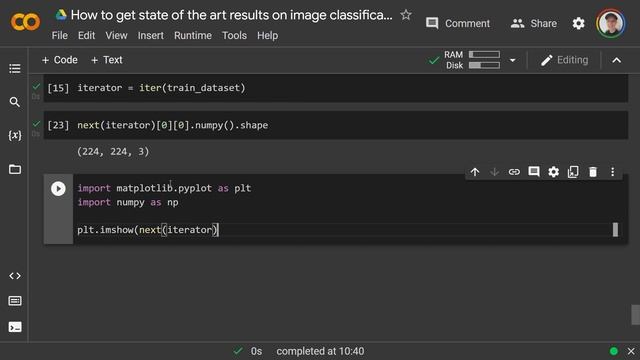Expand the runtime connection dropdown arrow
Screen dimensions: 640x360
point(513,60)
